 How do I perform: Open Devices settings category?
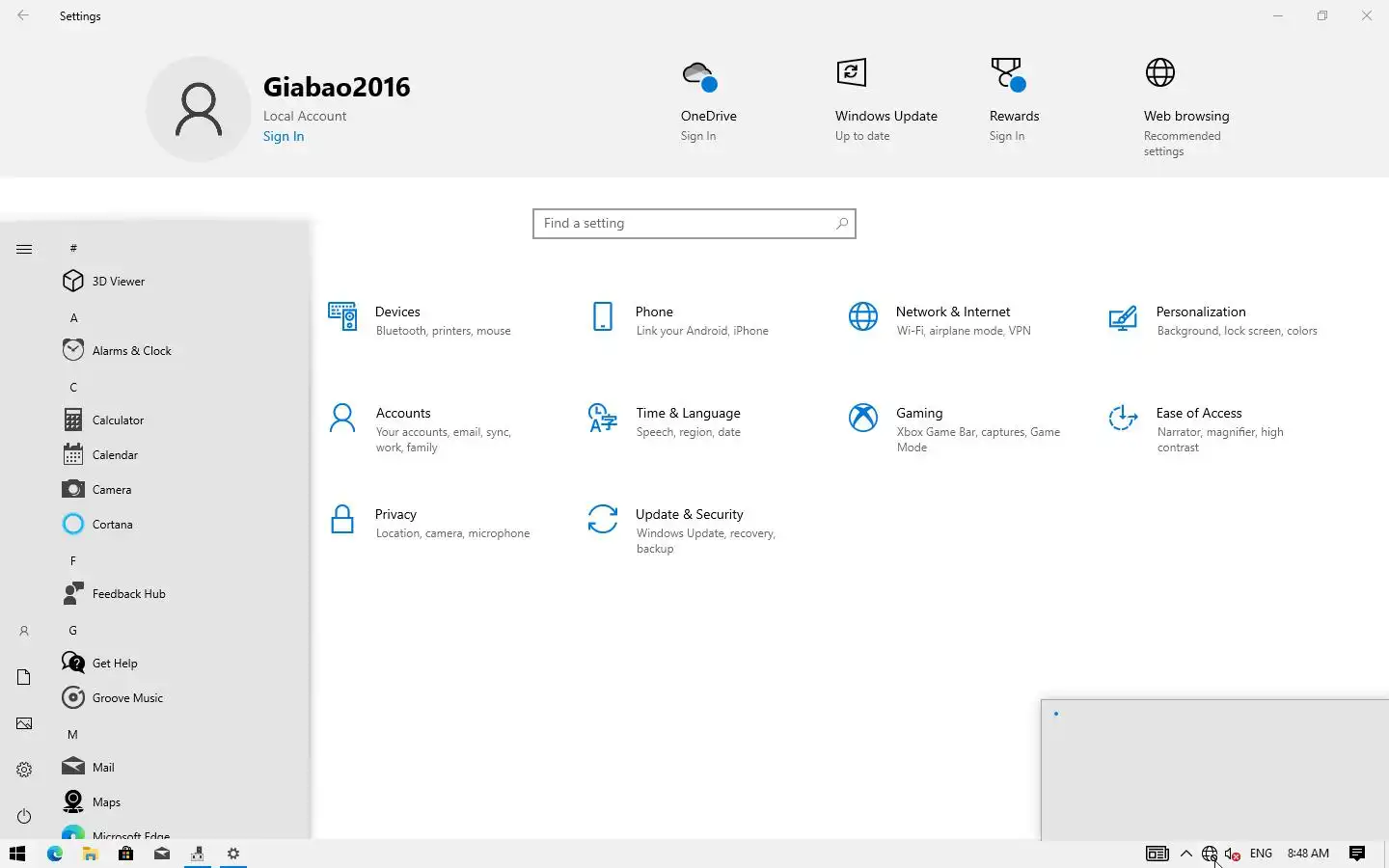pos(420,320)
